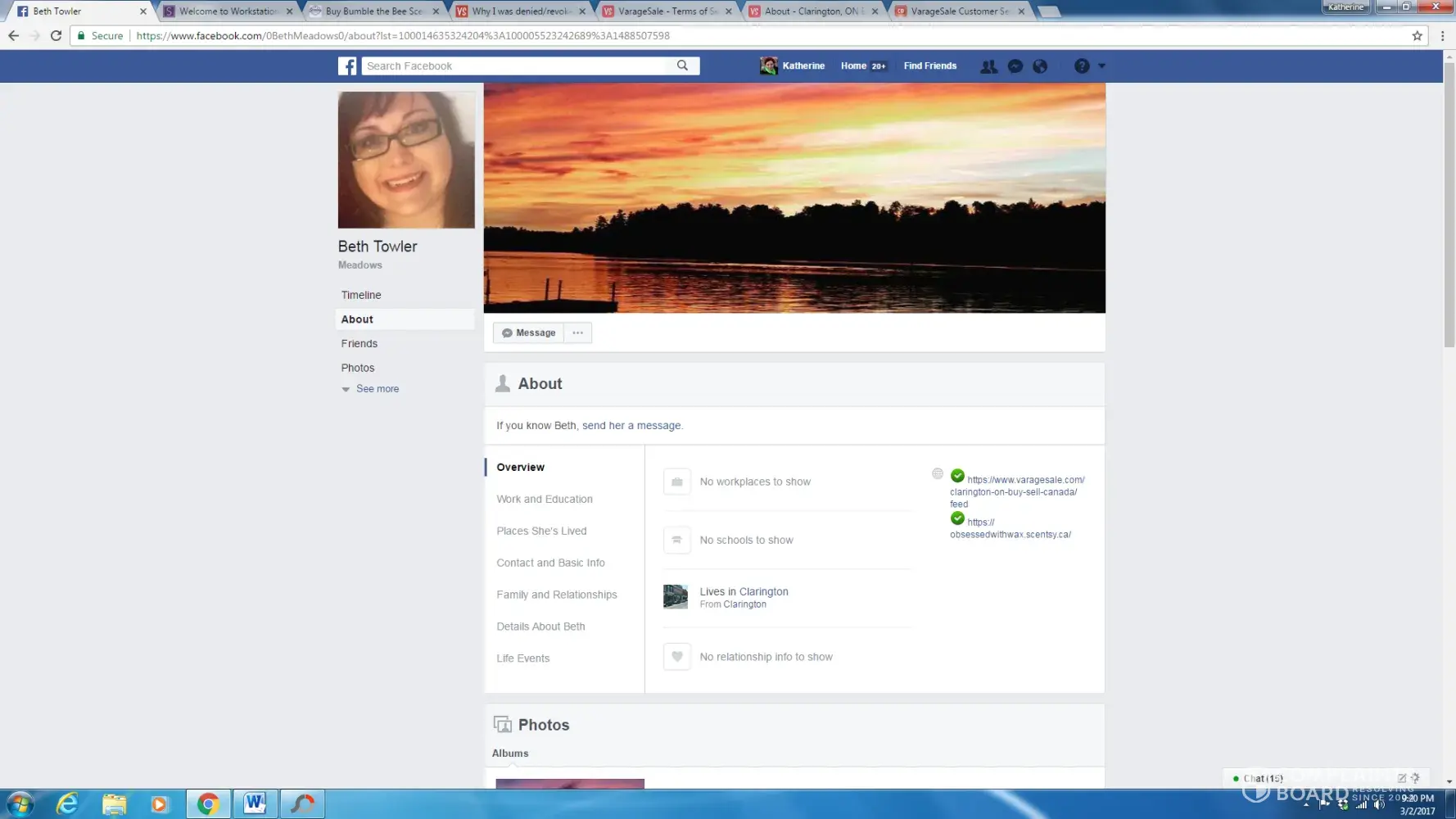
Task: Open the Messenger messages icon
Action: (1015, 66)
